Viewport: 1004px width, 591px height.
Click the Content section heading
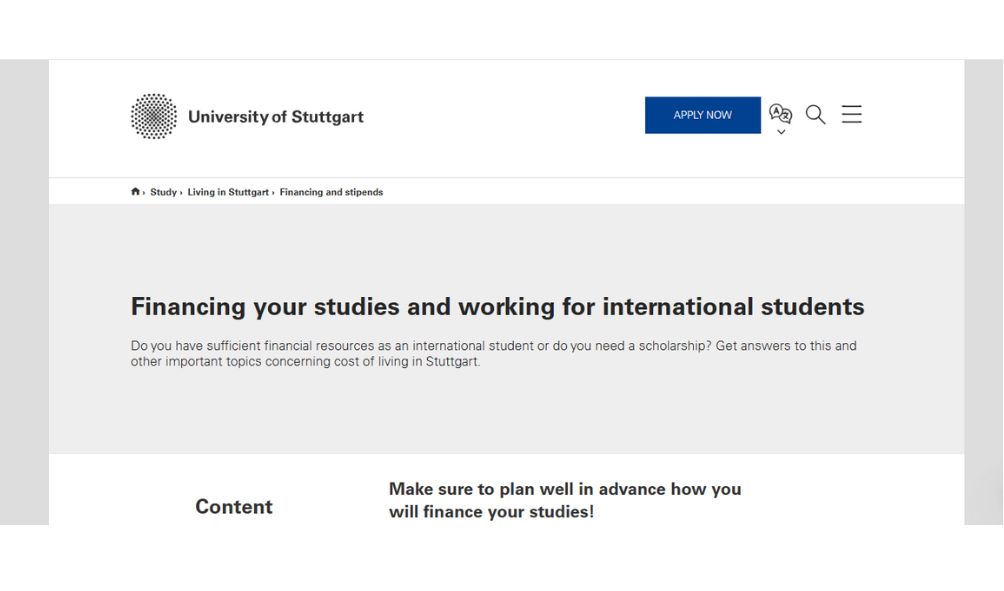click(234, 506)
